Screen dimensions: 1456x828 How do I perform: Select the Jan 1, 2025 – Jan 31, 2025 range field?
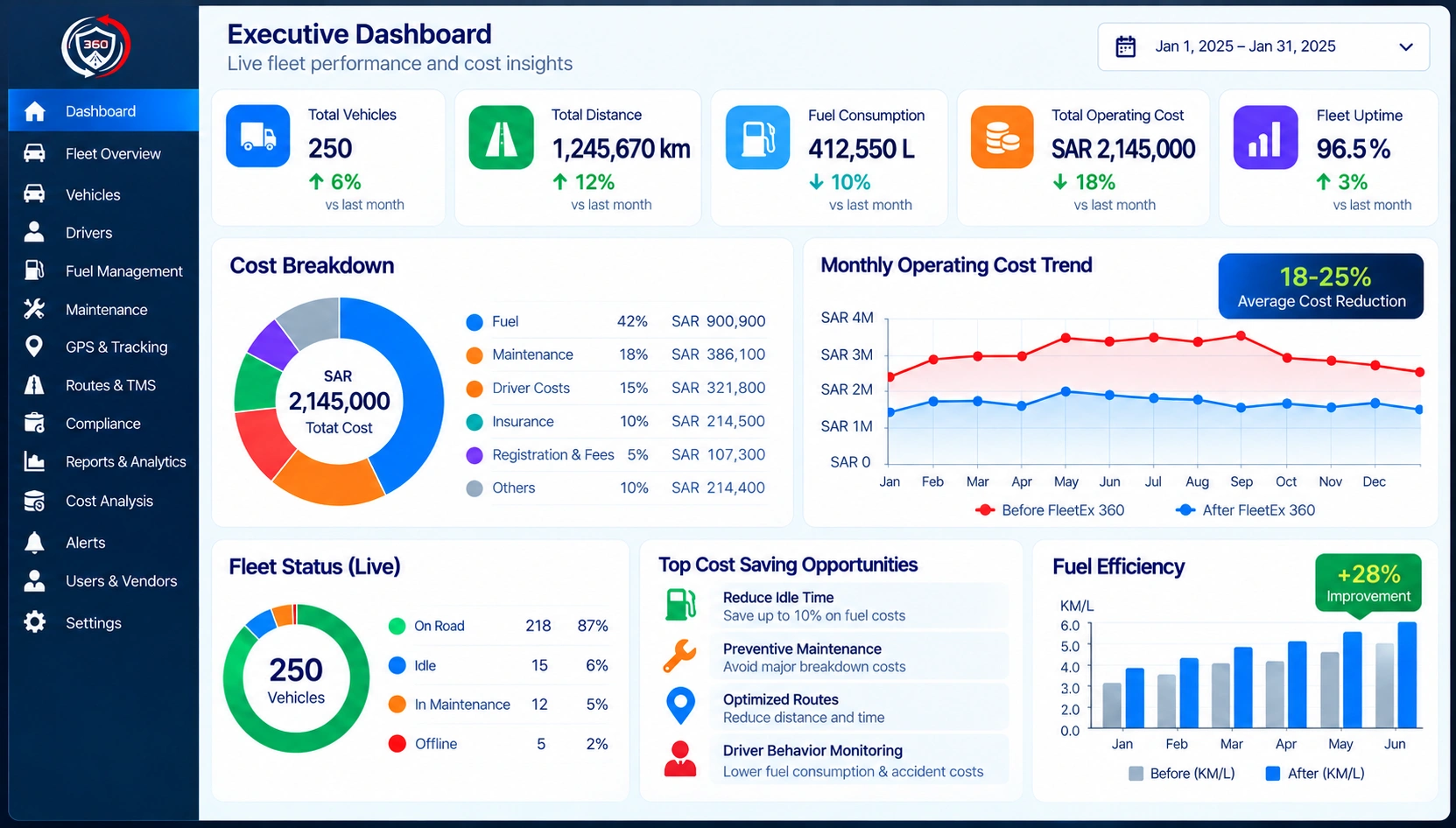[x=1263, y=46]
